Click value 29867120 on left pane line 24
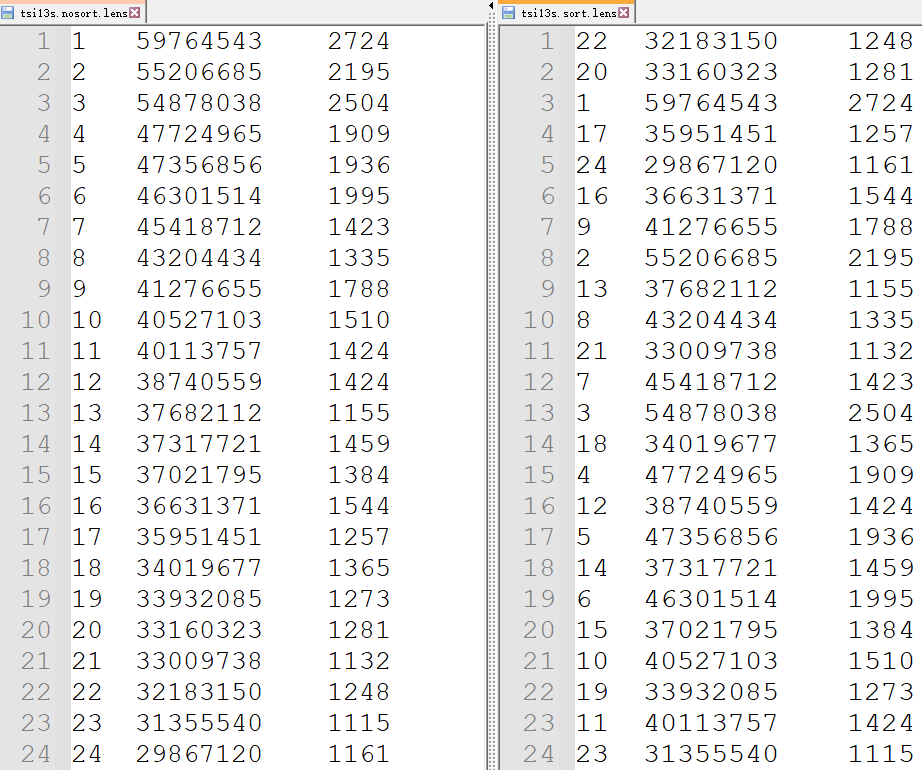This screenshot has height=770, width=922. pyautogui.click(x=199, y=754)
